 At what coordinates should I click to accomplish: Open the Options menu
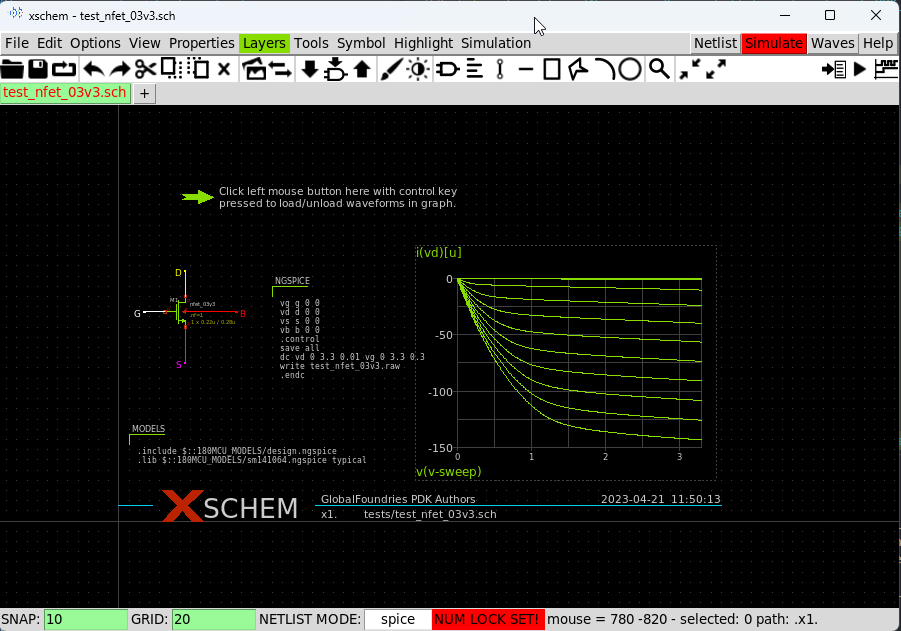[x=95, y=43]
